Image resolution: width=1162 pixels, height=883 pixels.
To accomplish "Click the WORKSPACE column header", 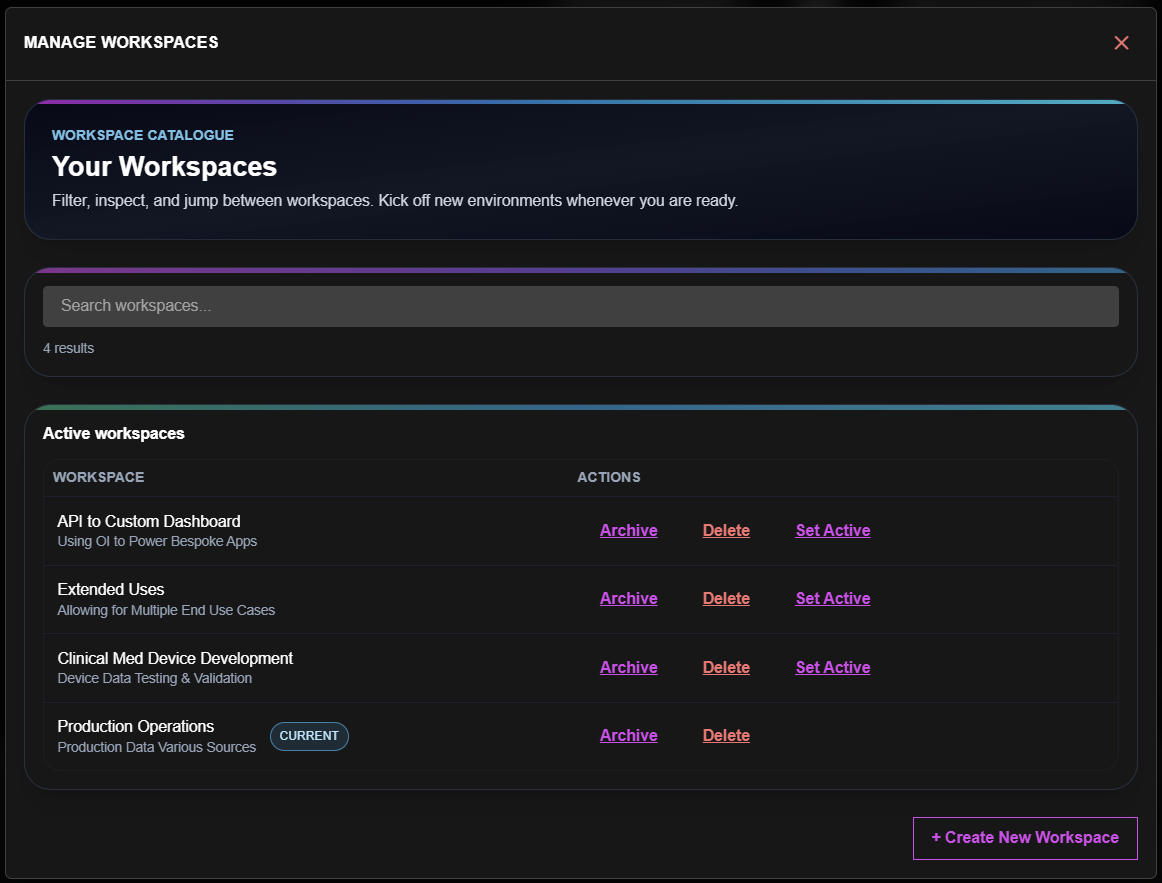I will [99, 477].
